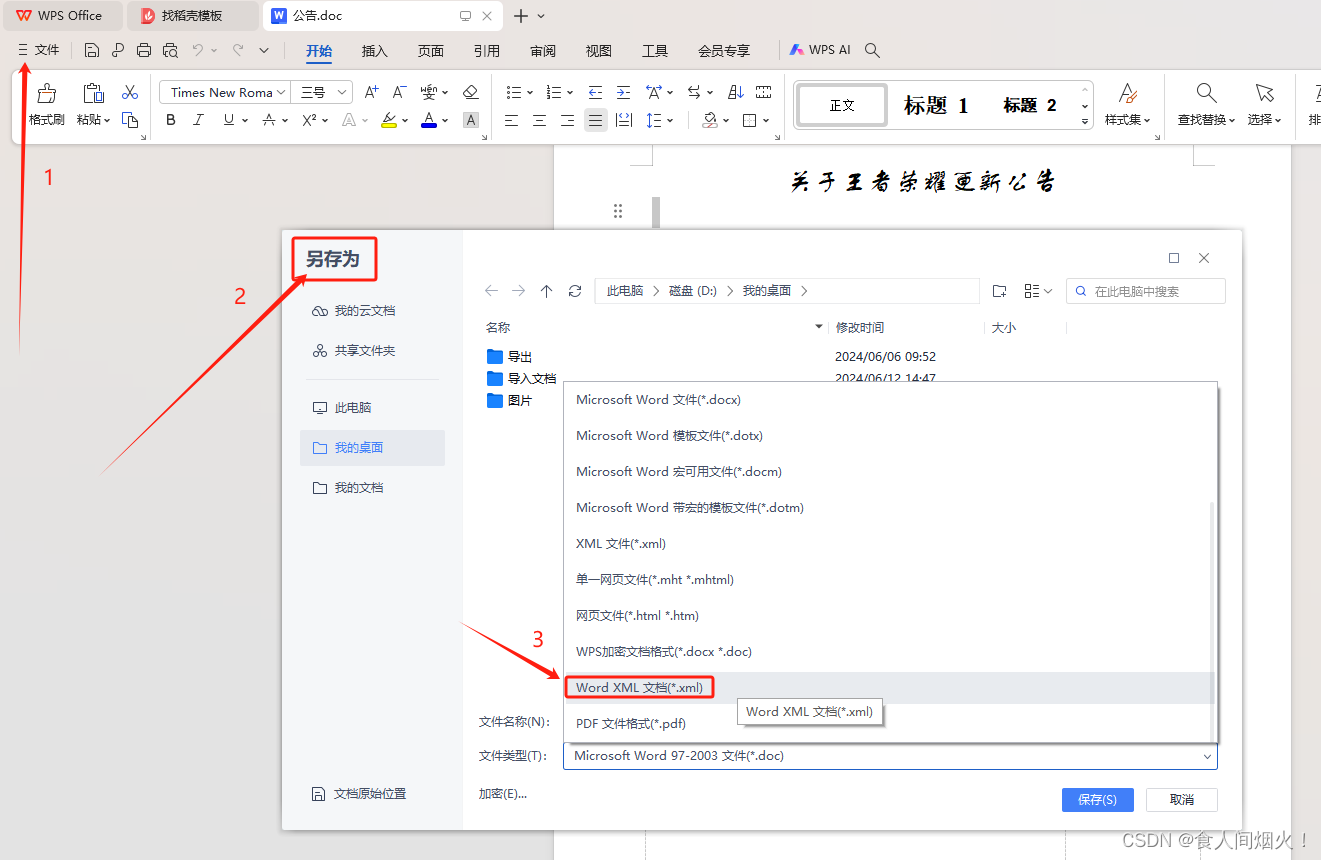Click the undo arrow icon

(198, 50)
